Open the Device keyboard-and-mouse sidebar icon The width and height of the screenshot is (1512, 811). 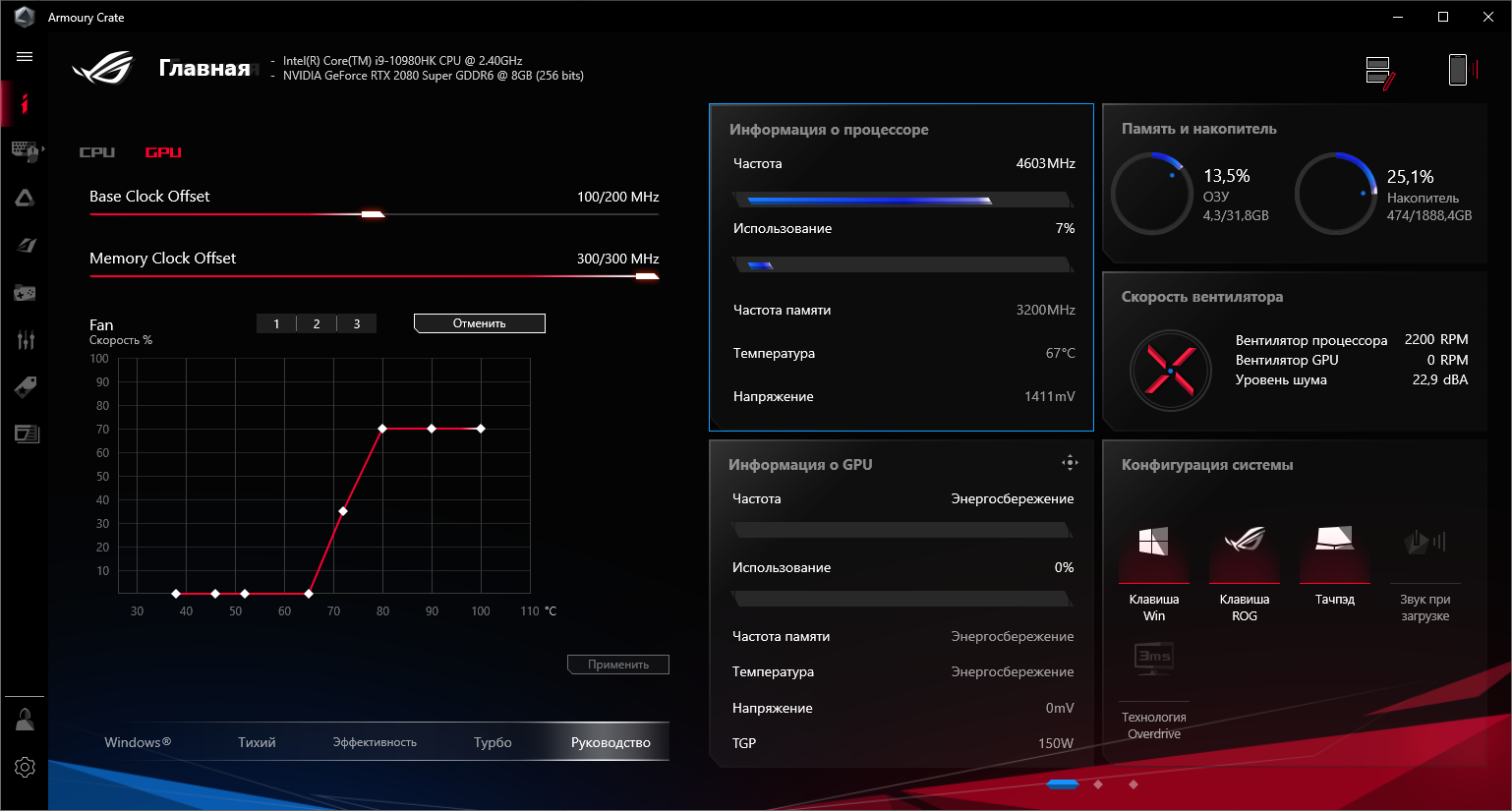pos(27,150)
